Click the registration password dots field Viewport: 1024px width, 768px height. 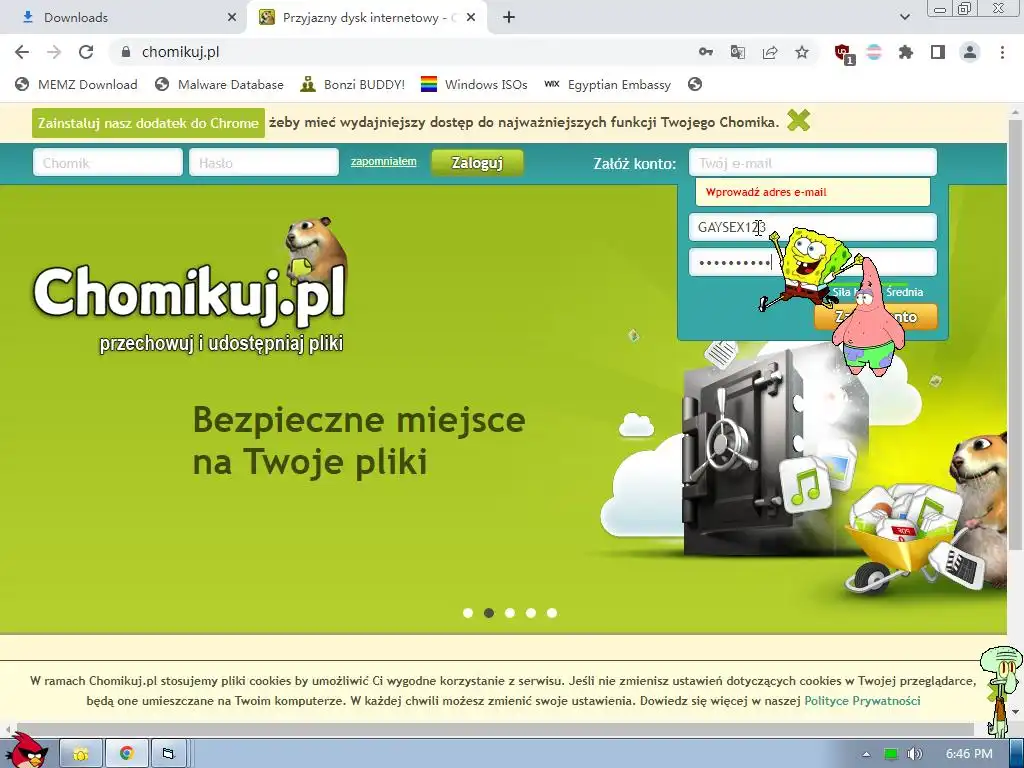tap(812, 263)
